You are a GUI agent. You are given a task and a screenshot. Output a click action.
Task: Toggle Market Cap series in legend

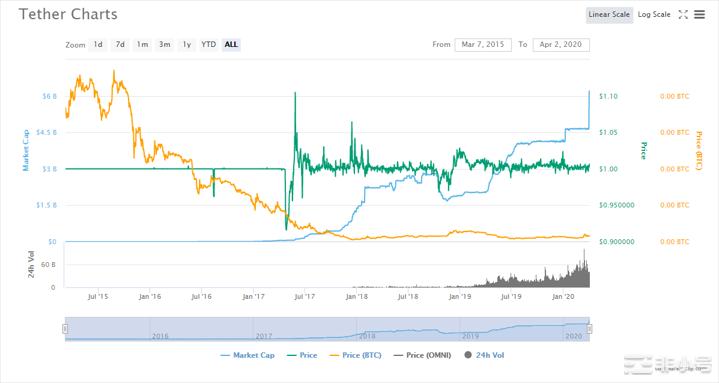247,355
